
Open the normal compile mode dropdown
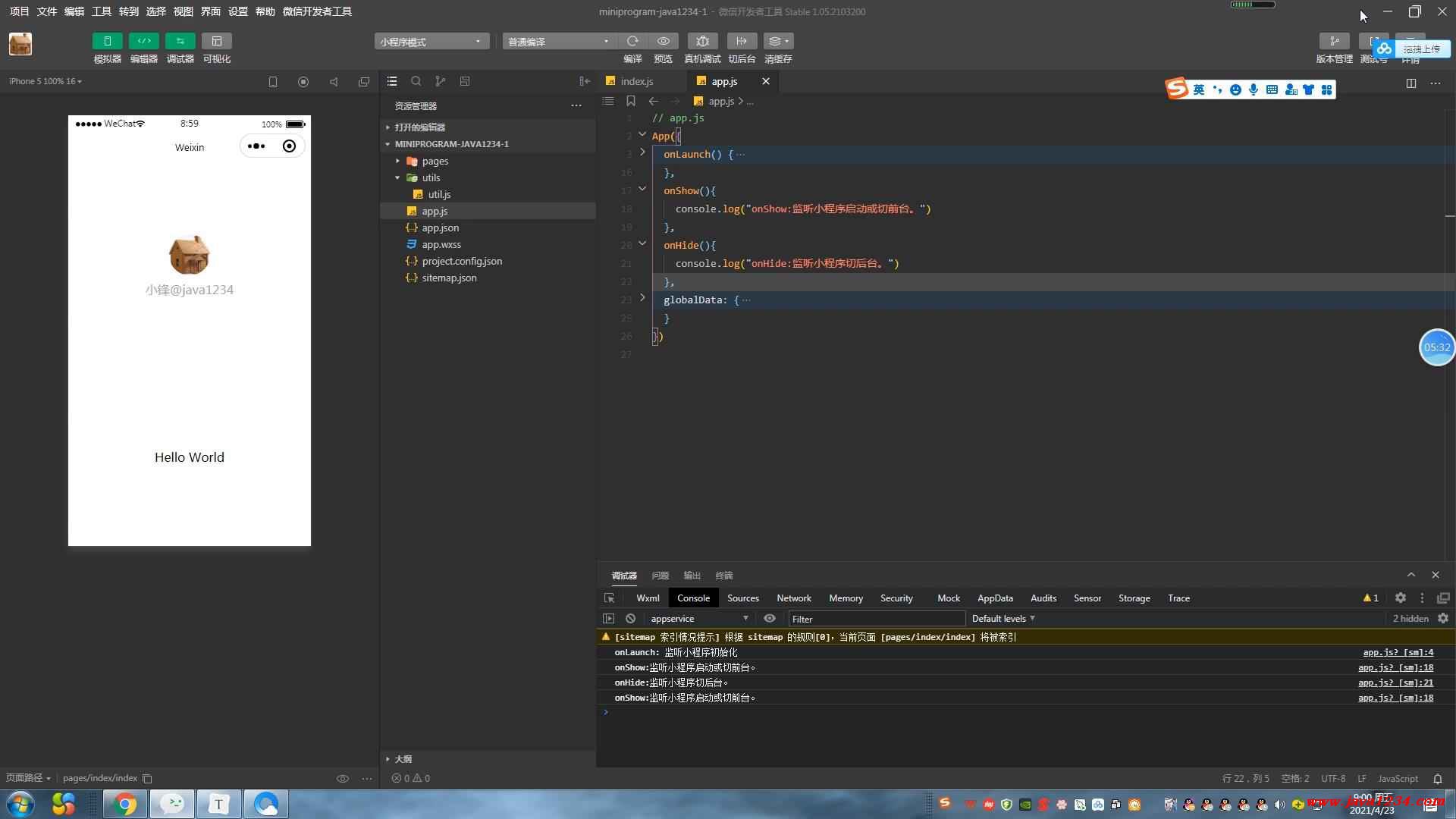(559, 42)
